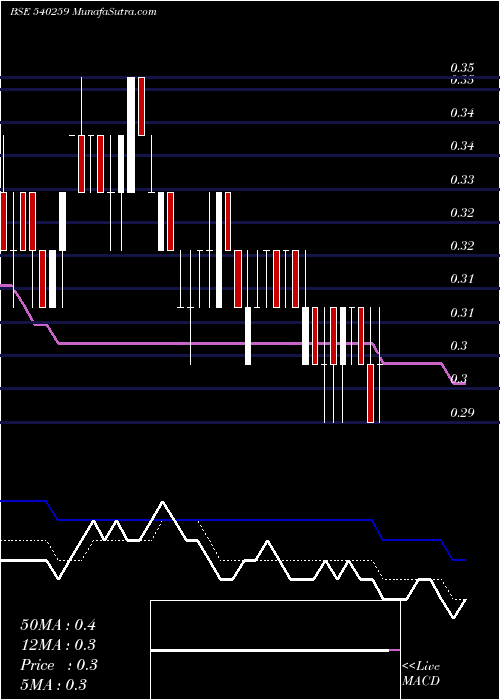Click the 0.33 price axis label

(462, 179)
